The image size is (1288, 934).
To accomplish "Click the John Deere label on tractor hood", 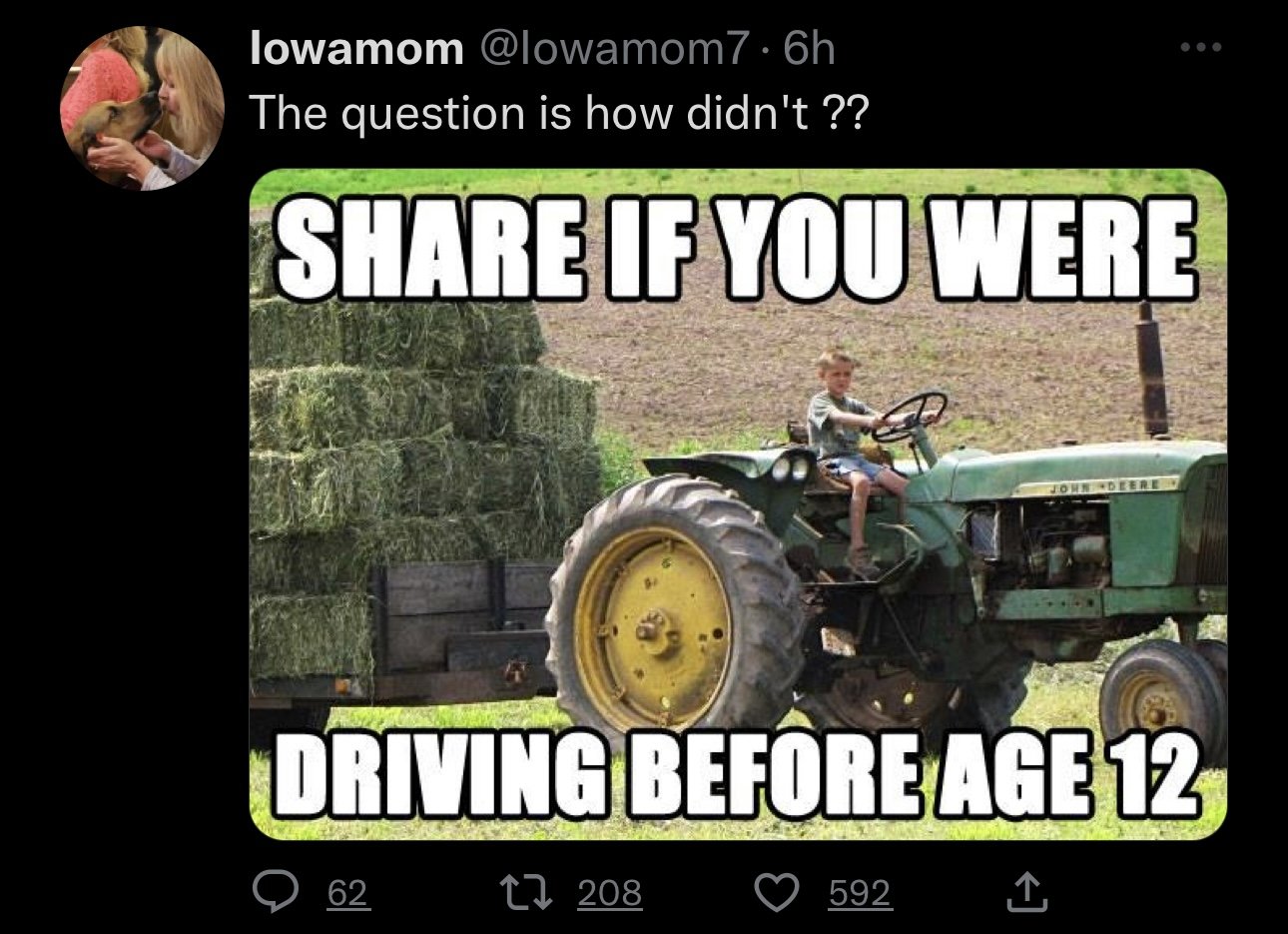I will tap(1103, 486).
